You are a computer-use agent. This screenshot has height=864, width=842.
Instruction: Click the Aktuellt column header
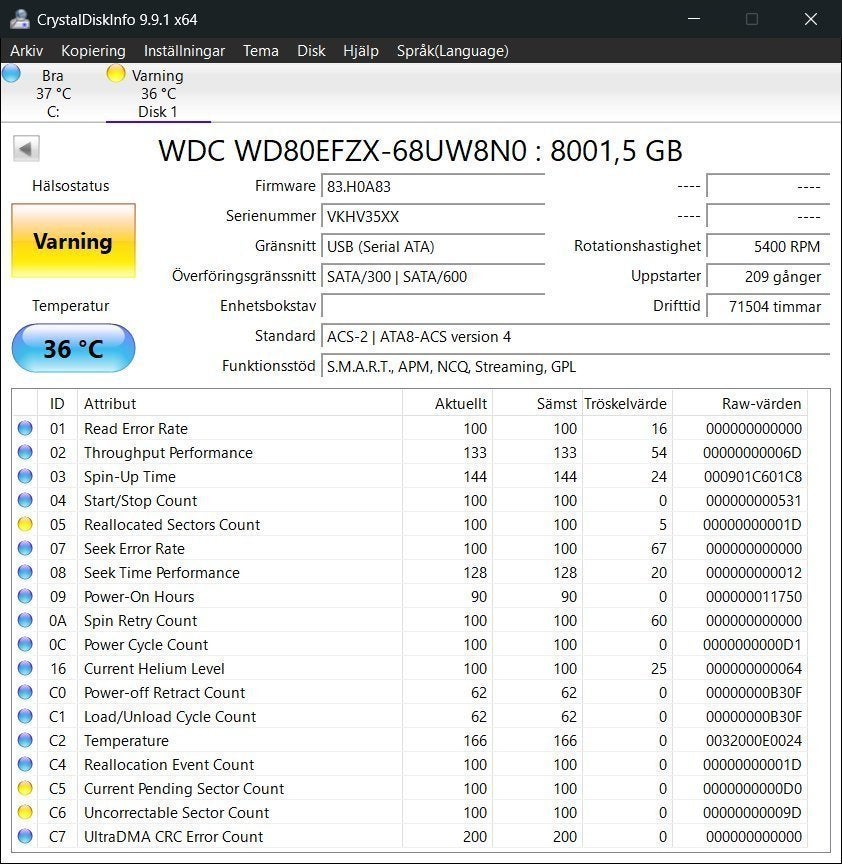pos(447,403)
